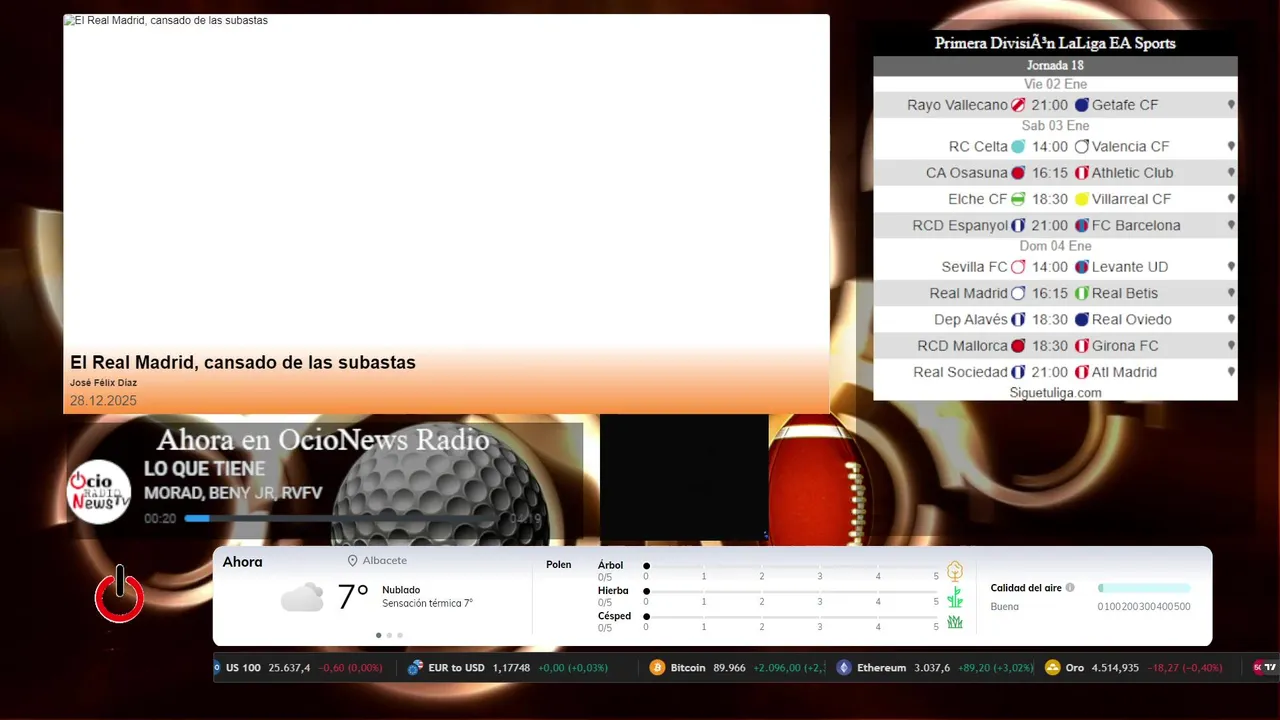The height and width of the screenshot is (720, 1280).
Task: Click the Bitcoin ticker label
Action: tap(688, 668)
